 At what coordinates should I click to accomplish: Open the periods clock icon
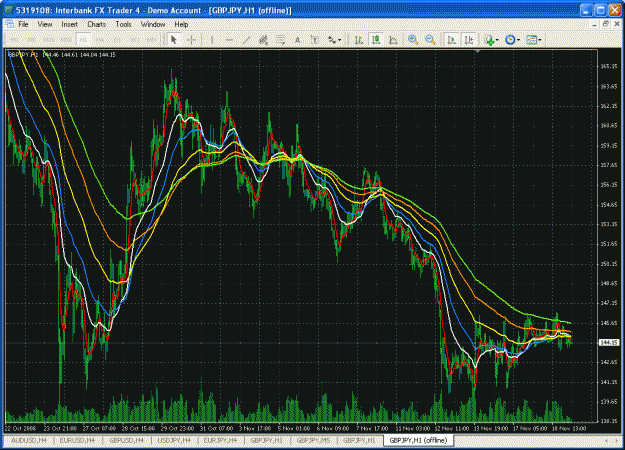click(510, 40)
